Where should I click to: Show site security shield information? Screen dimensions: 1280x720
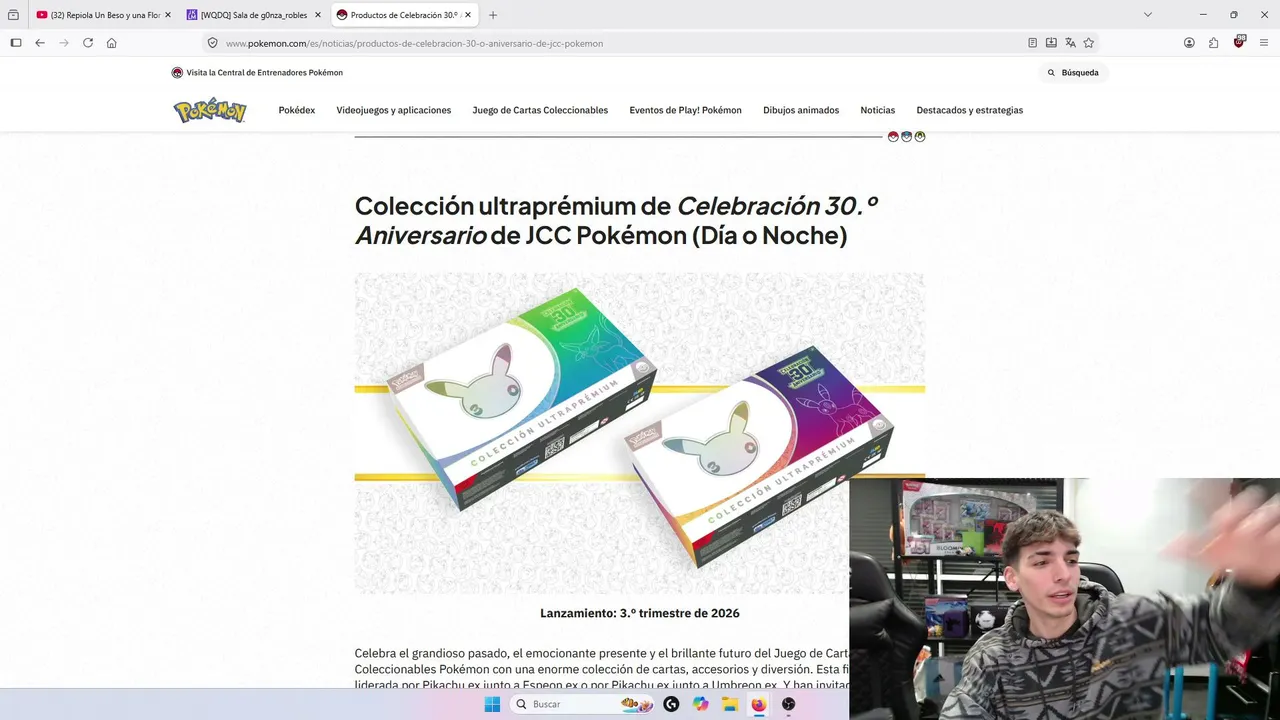(x=212, y=43)
